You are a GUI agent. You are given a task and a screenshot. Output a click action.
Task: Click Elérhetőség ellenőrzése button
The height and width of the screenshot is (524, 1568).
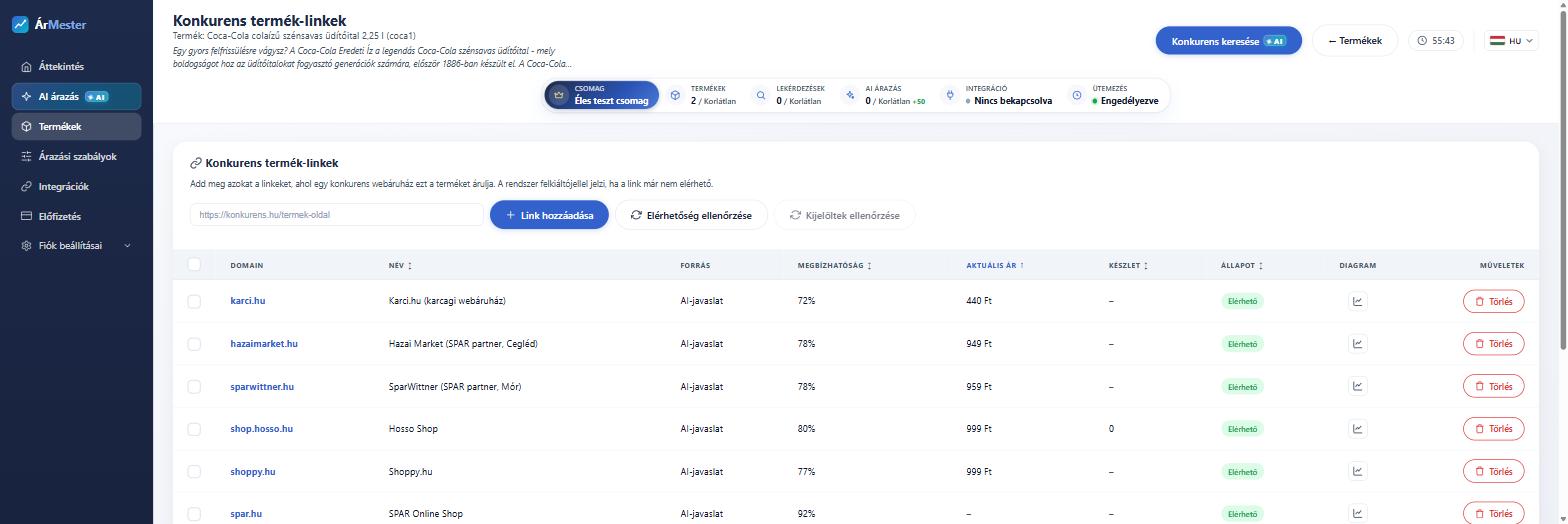point(691,215)
